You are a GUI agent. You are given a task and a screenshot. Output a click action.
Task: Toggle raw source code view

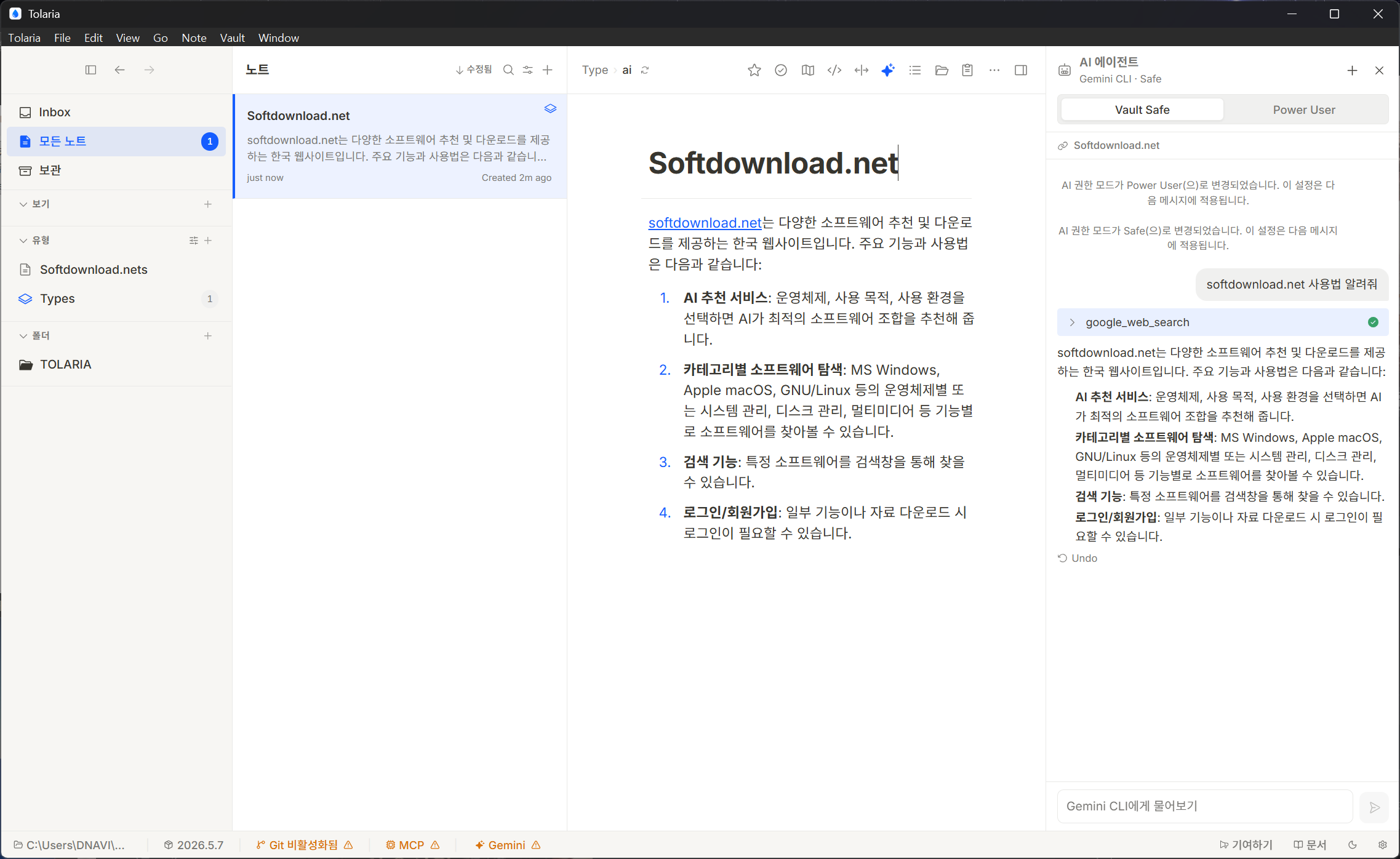(x=834, y=70)
